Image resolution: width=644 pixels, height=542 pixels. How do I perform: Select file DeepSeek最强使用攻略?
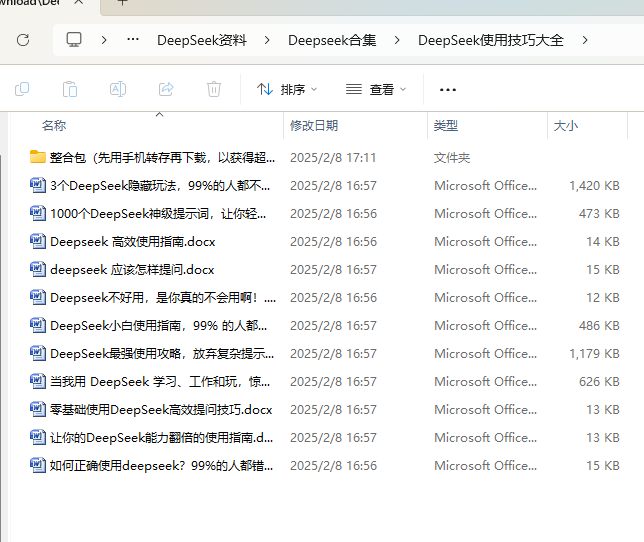(x=162, y=354)
